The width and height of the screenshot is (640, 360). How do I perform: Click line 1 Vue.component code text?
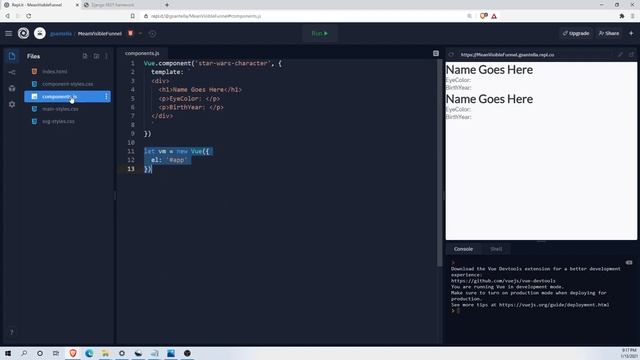pos(213,63)
